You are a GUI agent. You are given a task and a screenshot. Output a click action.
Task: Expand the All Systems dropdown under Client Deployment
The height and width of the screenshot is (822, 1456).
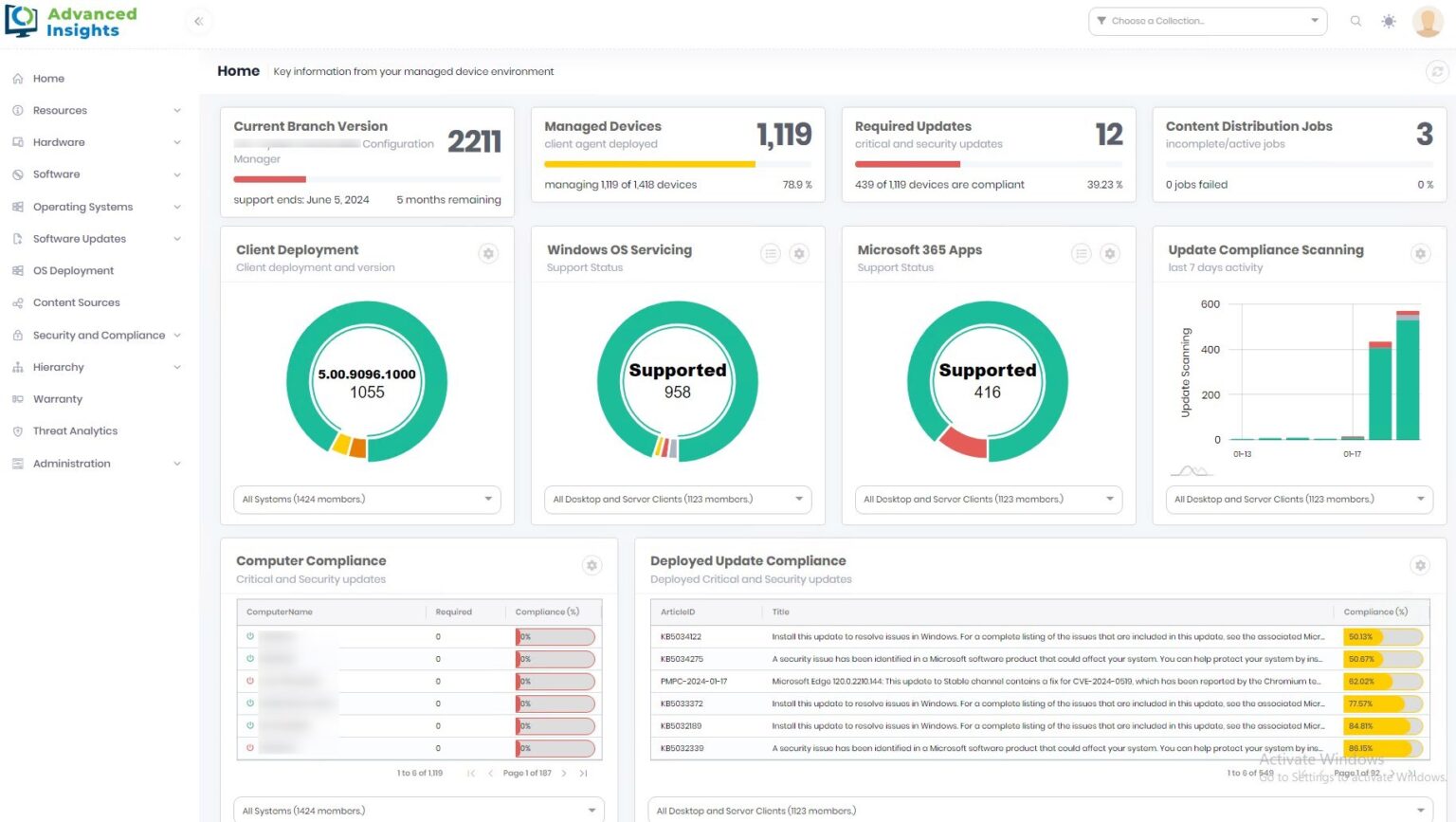367,500
